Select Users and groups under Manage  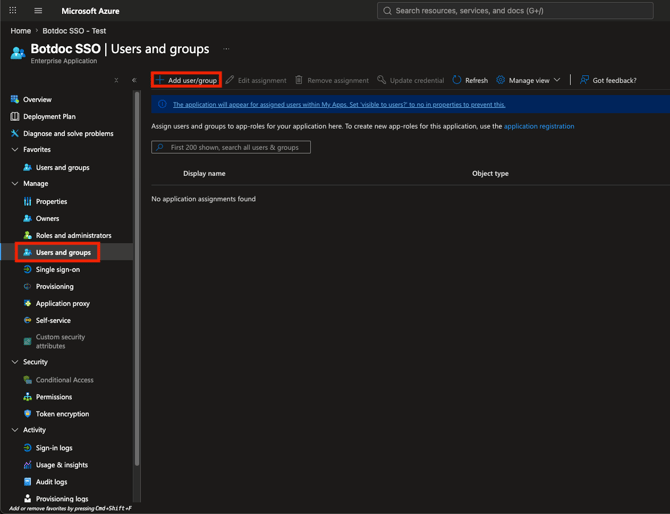click(x=63, y=253)
